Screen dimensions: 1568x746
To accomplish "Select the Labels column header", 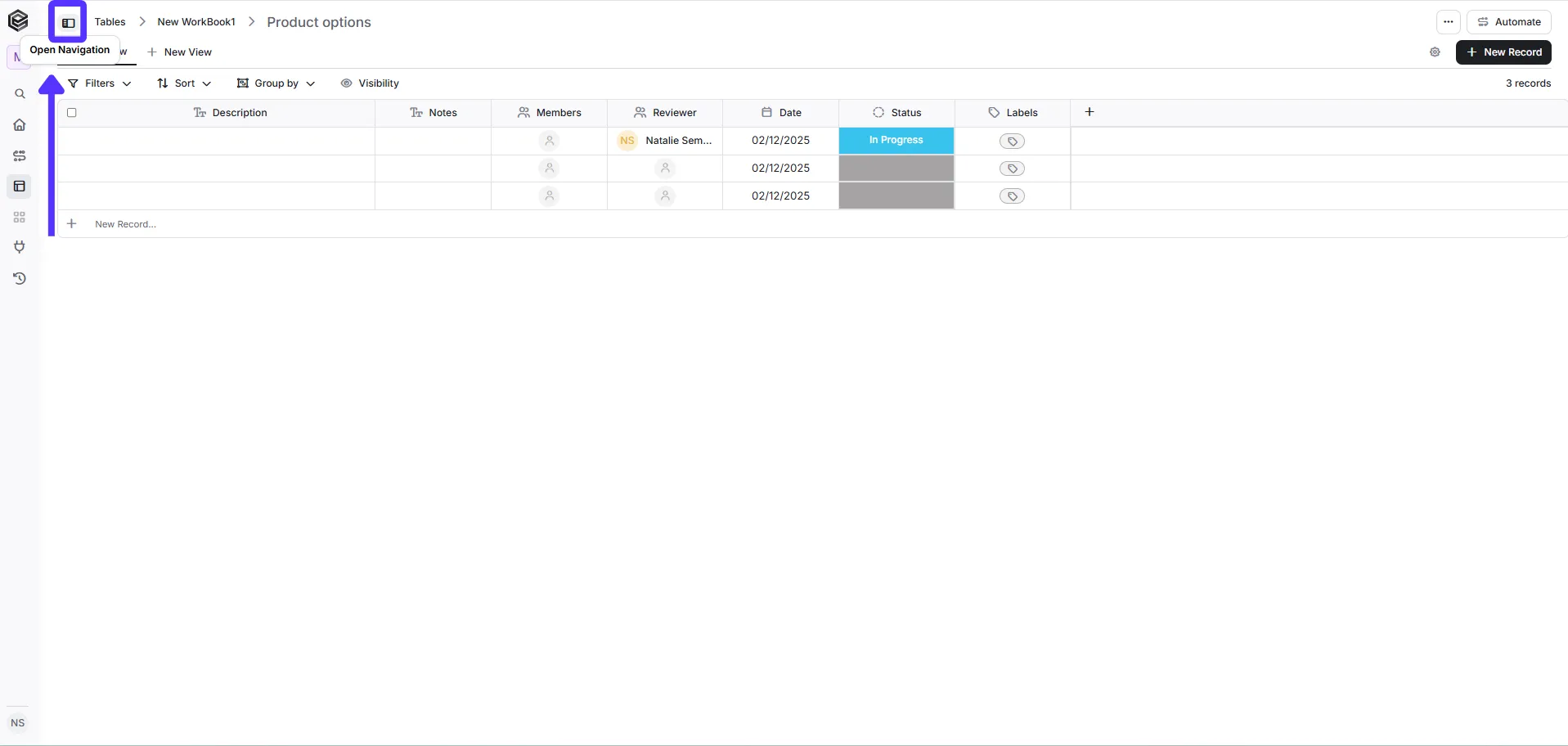I will pyautogui.click(x=1013, y=113).
